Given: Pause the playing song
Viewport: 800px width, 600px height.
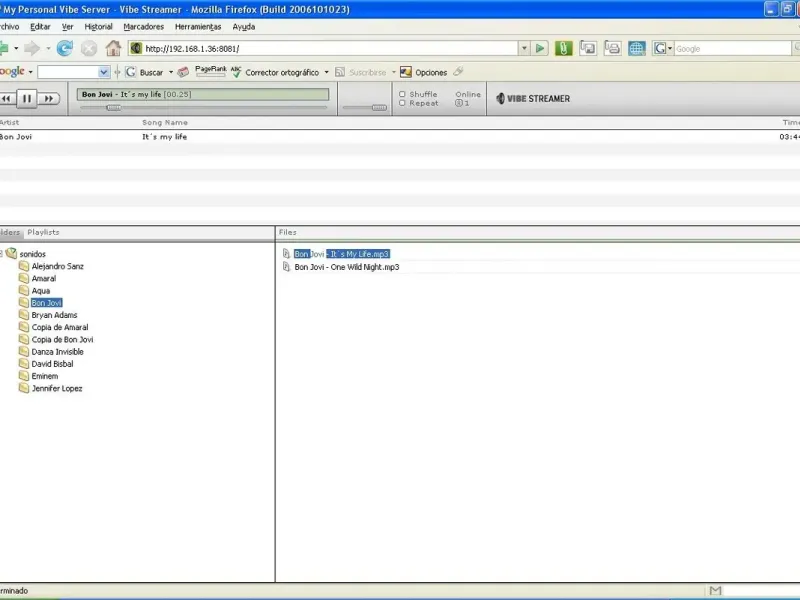Looking at the screenshot, I should point(27,98).
